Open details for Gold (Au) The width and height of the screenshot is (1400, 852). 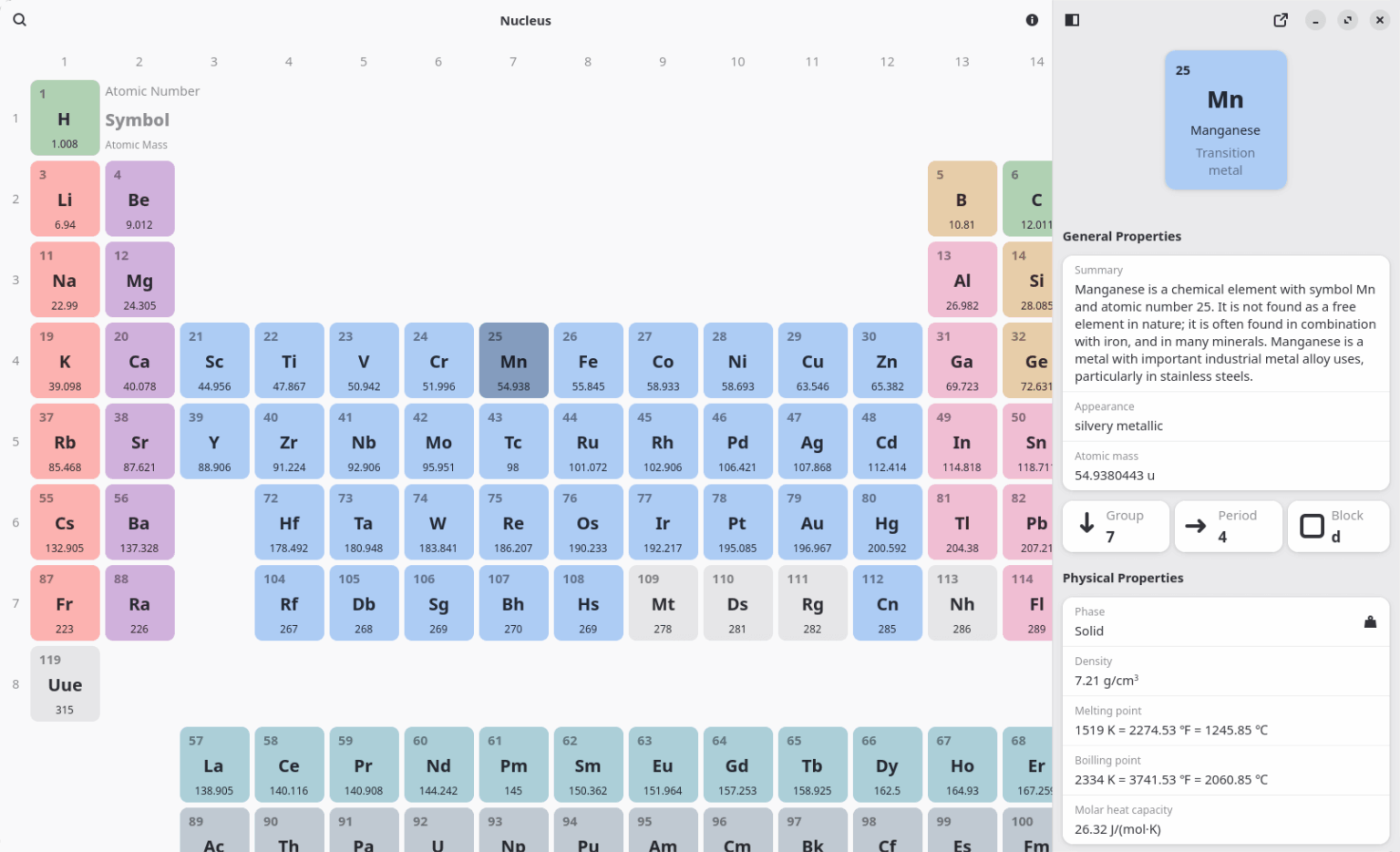pos(812,522)
